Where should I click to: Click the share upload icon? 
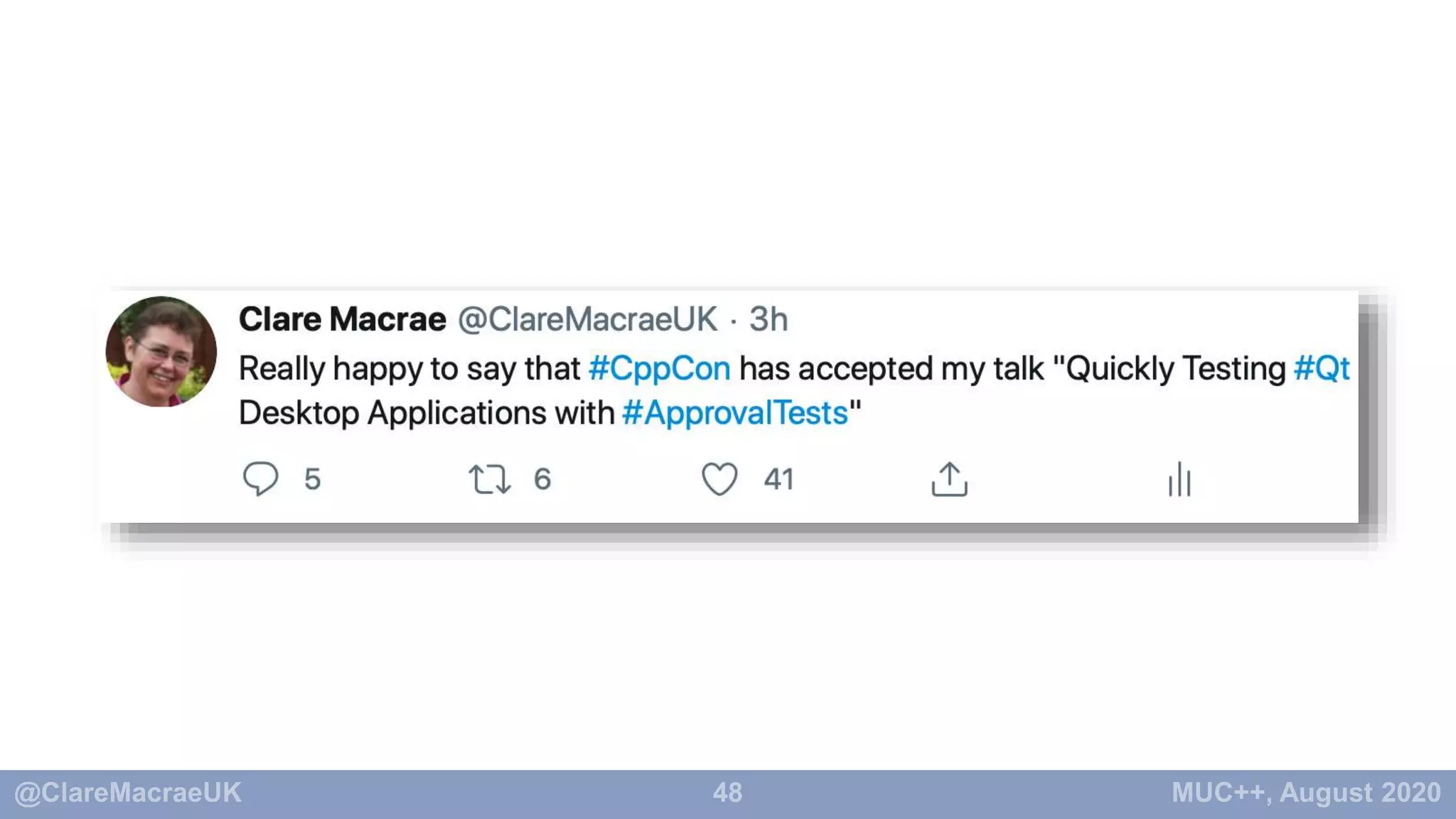[x=949, y=479]
